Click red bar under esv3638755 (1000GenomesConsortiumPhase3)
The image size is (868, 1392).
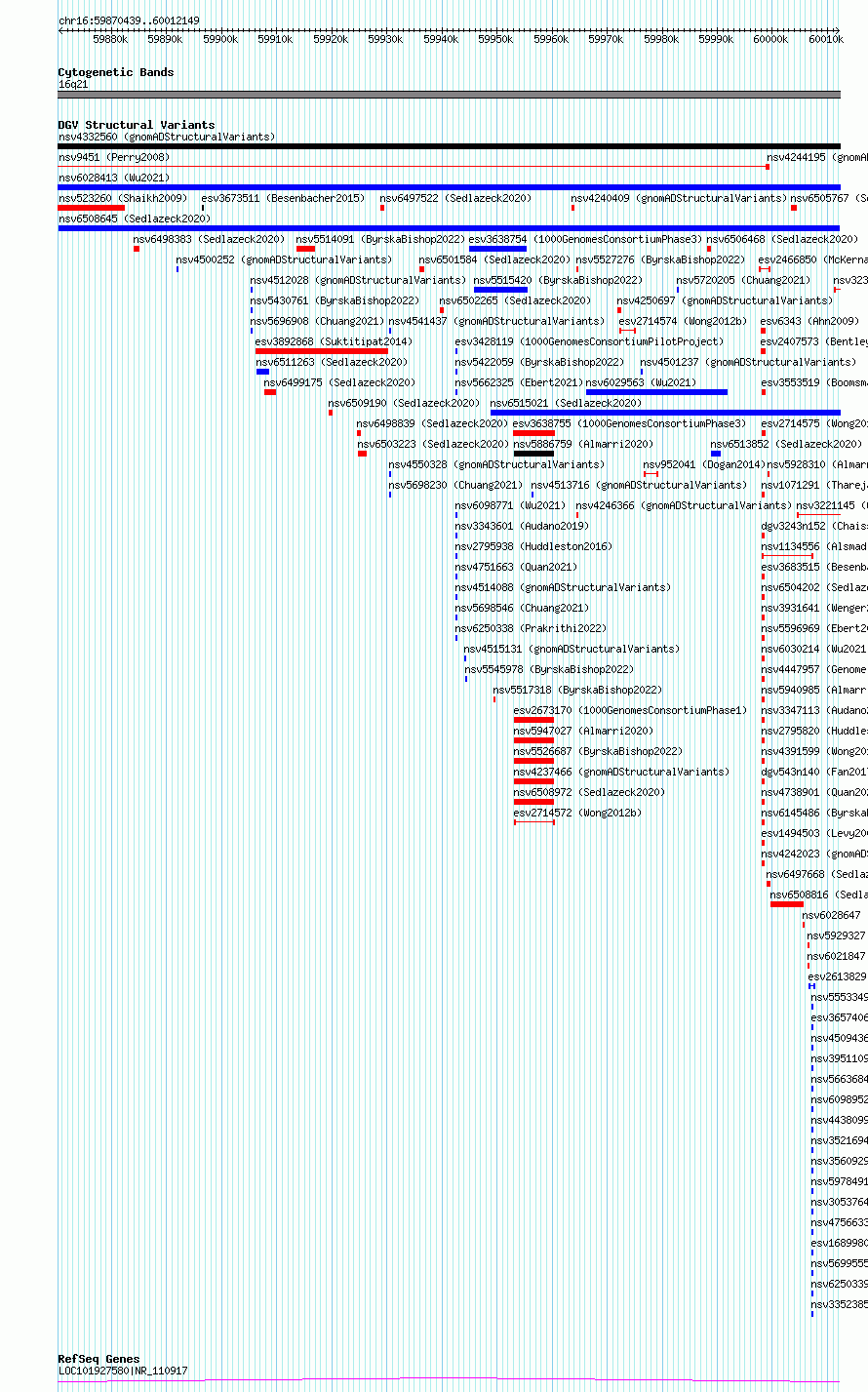534,433
